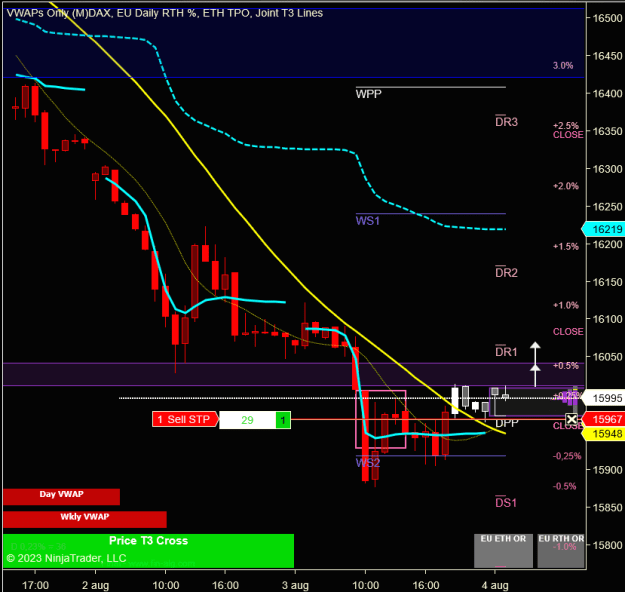Select the chart title 'VWAPs Only (M)DAX' text

(60, 13)
